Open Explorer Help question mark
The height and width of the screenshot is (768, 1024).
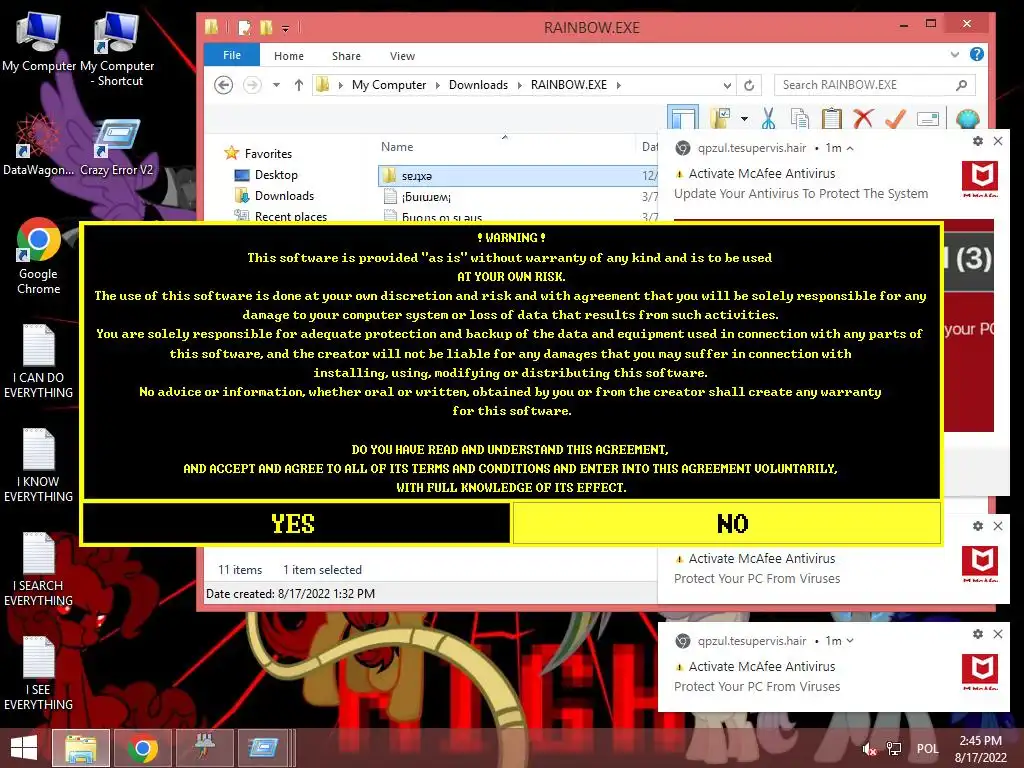pyautogui.click(x=977, y=54)
